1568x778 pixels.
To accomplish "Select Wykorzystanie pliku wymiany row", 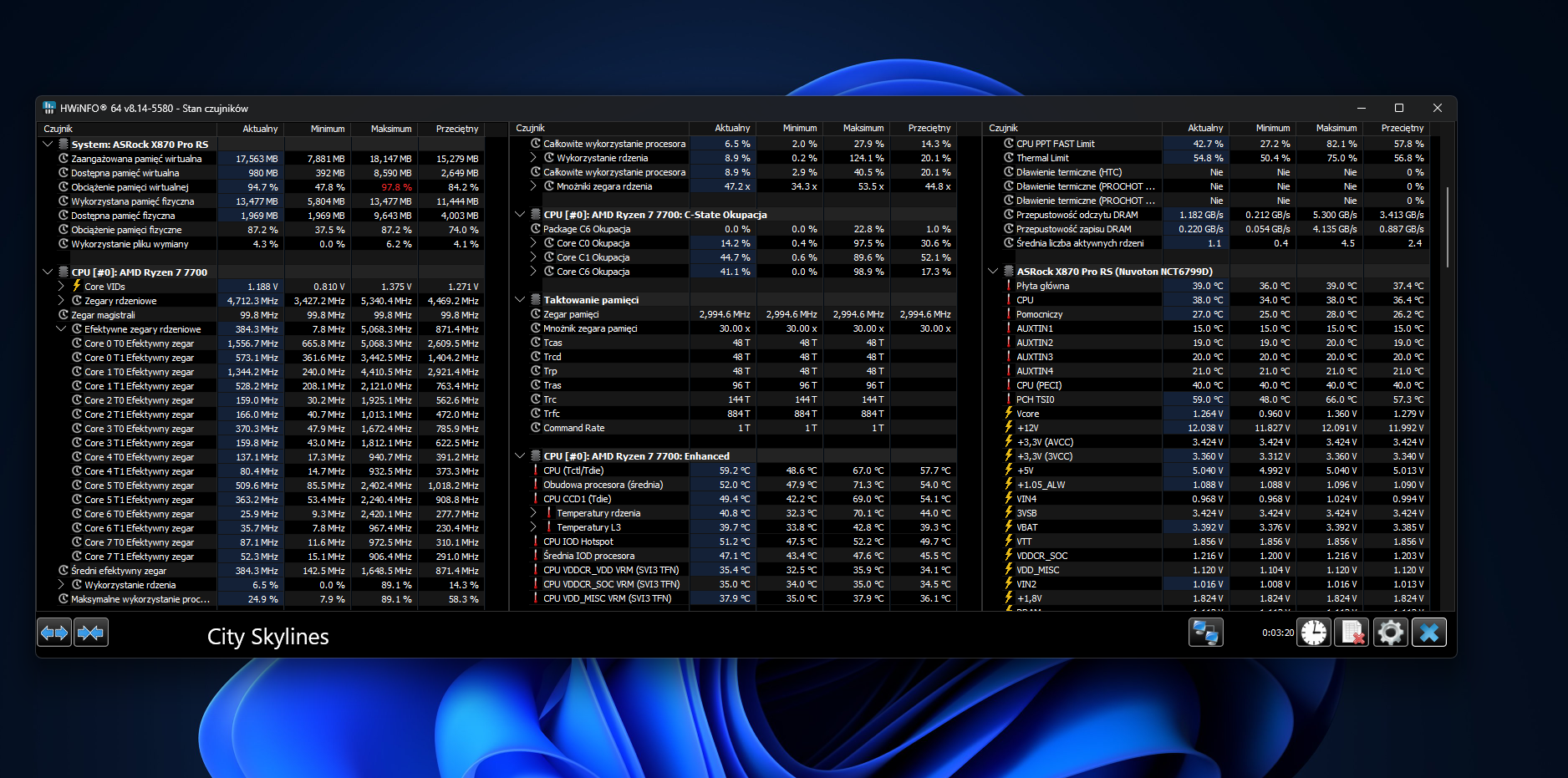I will 262,244.
